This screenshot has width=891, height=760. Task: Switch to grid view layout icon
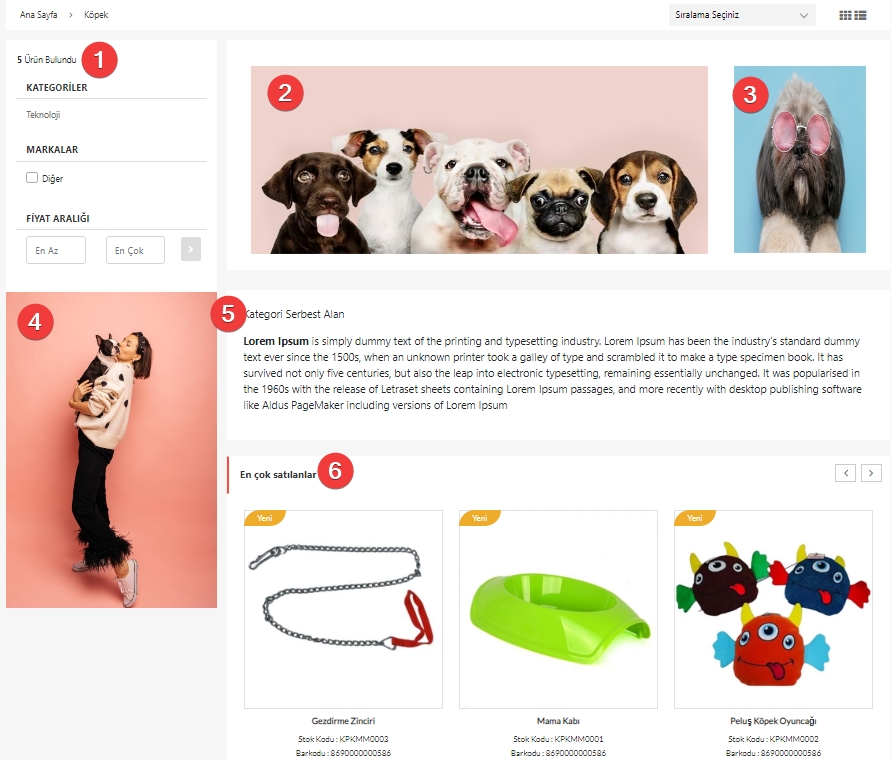pos(845,15)
